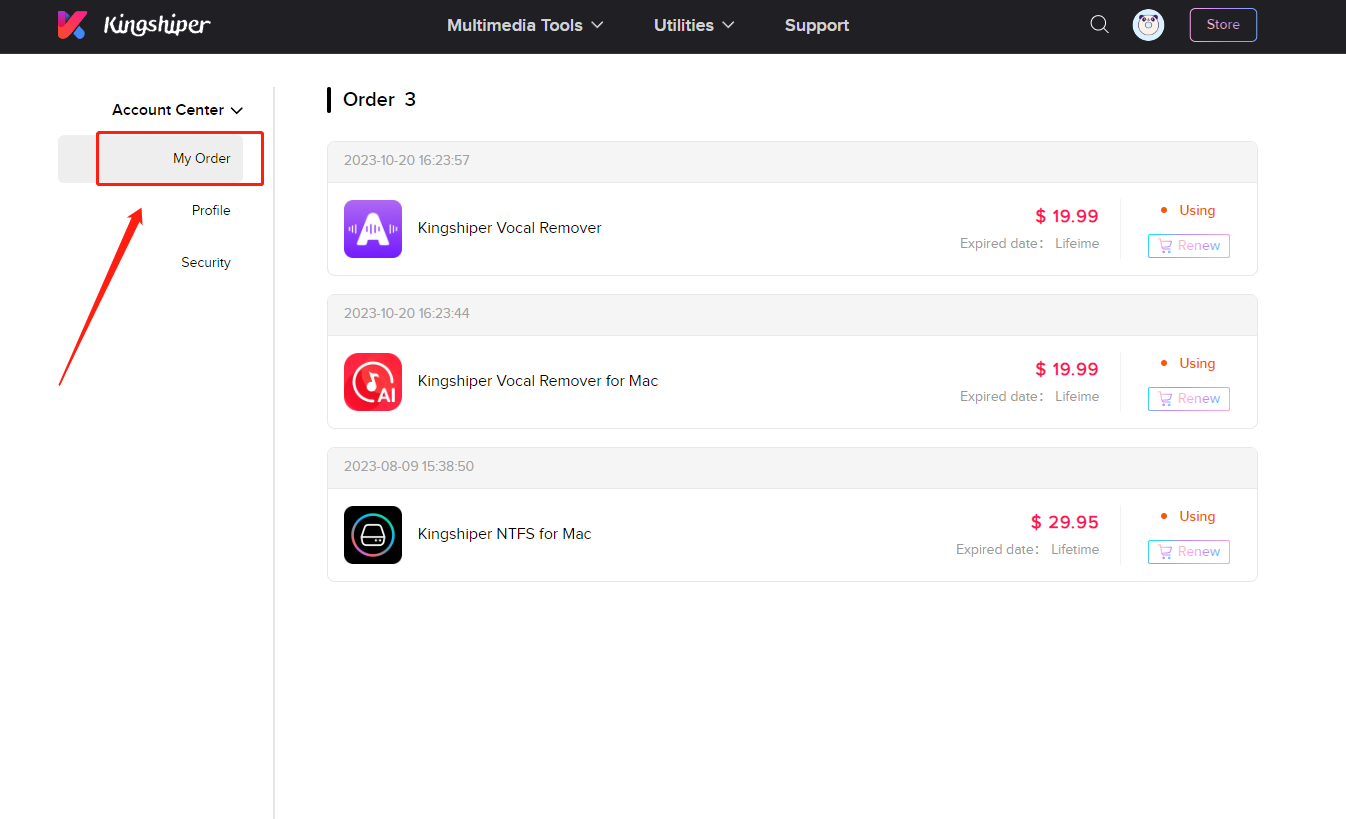Click the Vocal Remover for Mac red icon
Image resolution: width=1346 pixels, height=819 pixels.
click(x=373, y=382)
